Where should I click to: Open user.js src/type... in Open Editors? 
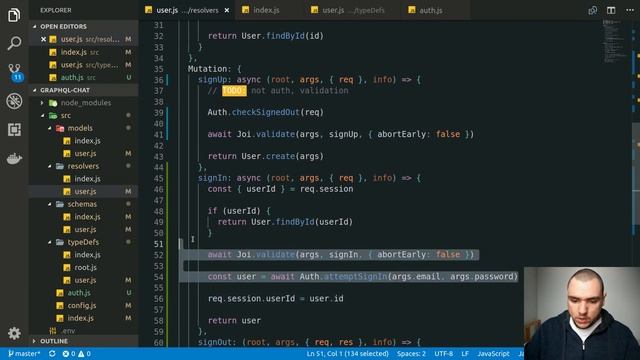[x=84, y=65]
